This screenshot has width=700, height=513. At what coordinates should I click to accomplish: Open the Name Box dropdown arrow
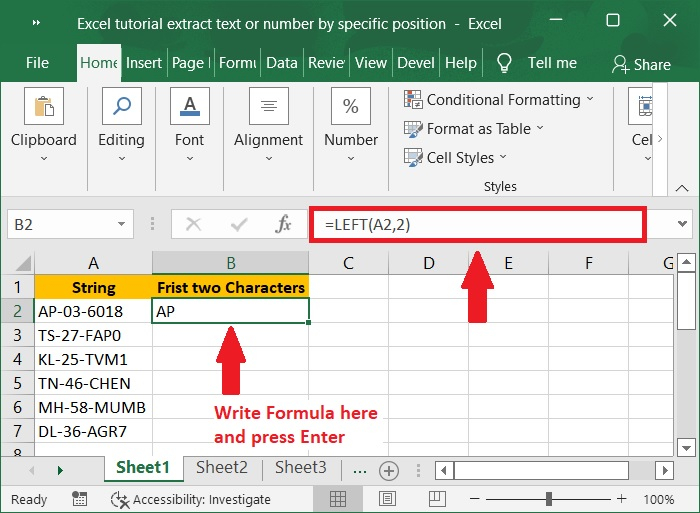[121, 224]
